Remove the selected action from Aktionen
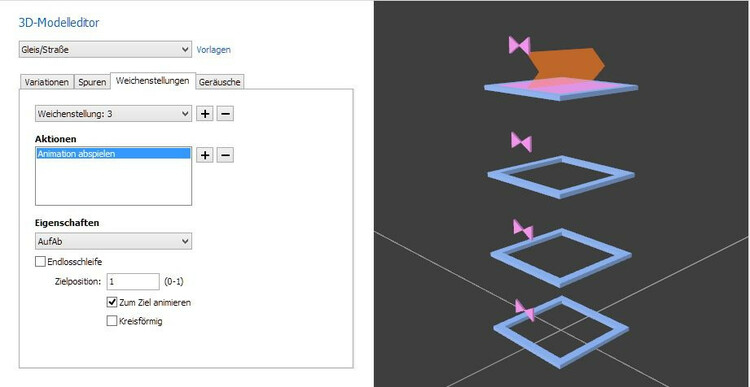The width and height of the screenshot is (750, 387). [225, 155]
